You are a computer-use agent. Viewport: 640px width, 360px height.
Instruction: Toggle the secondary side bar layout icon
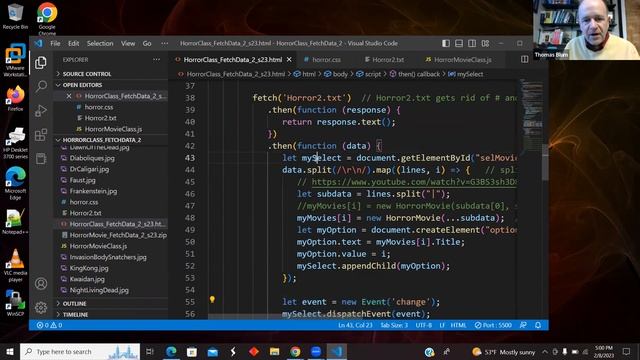pyautogui.click(x=472, y=43)
